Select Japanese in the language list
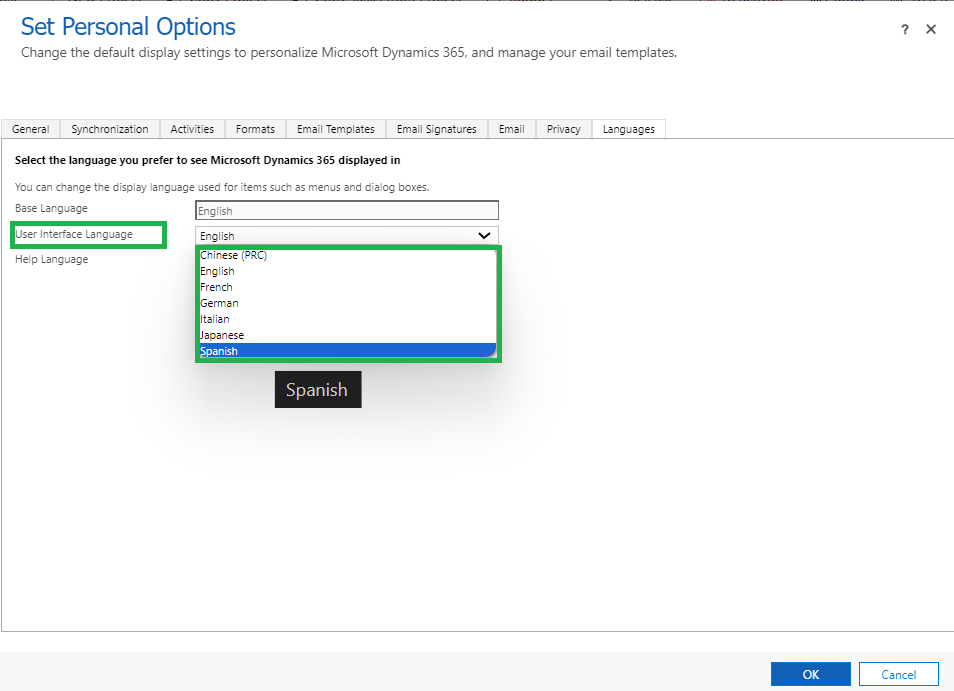Screen dimensions: 954x691 point(348,335)
